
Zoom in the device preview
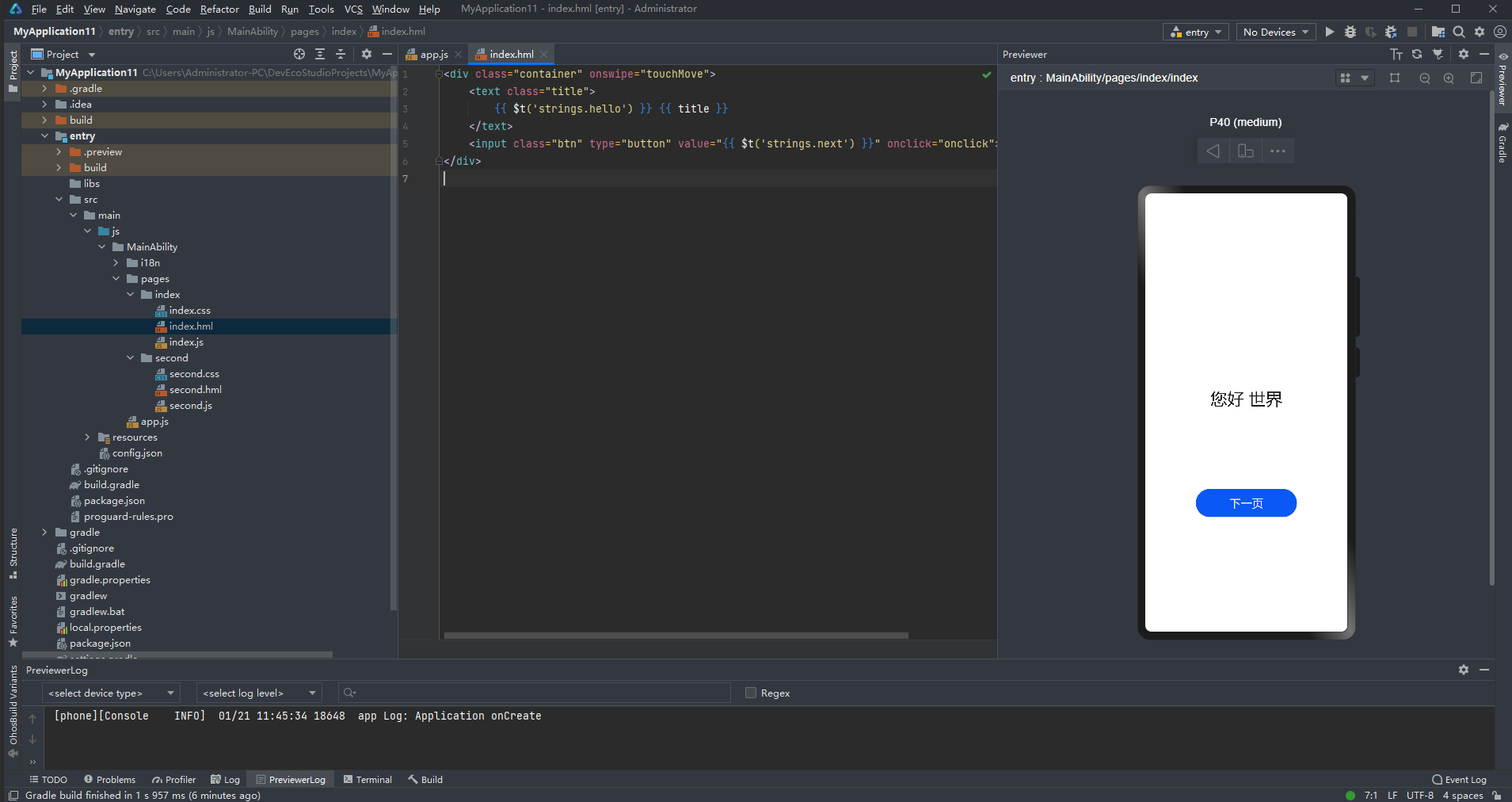pos(1449,78)
